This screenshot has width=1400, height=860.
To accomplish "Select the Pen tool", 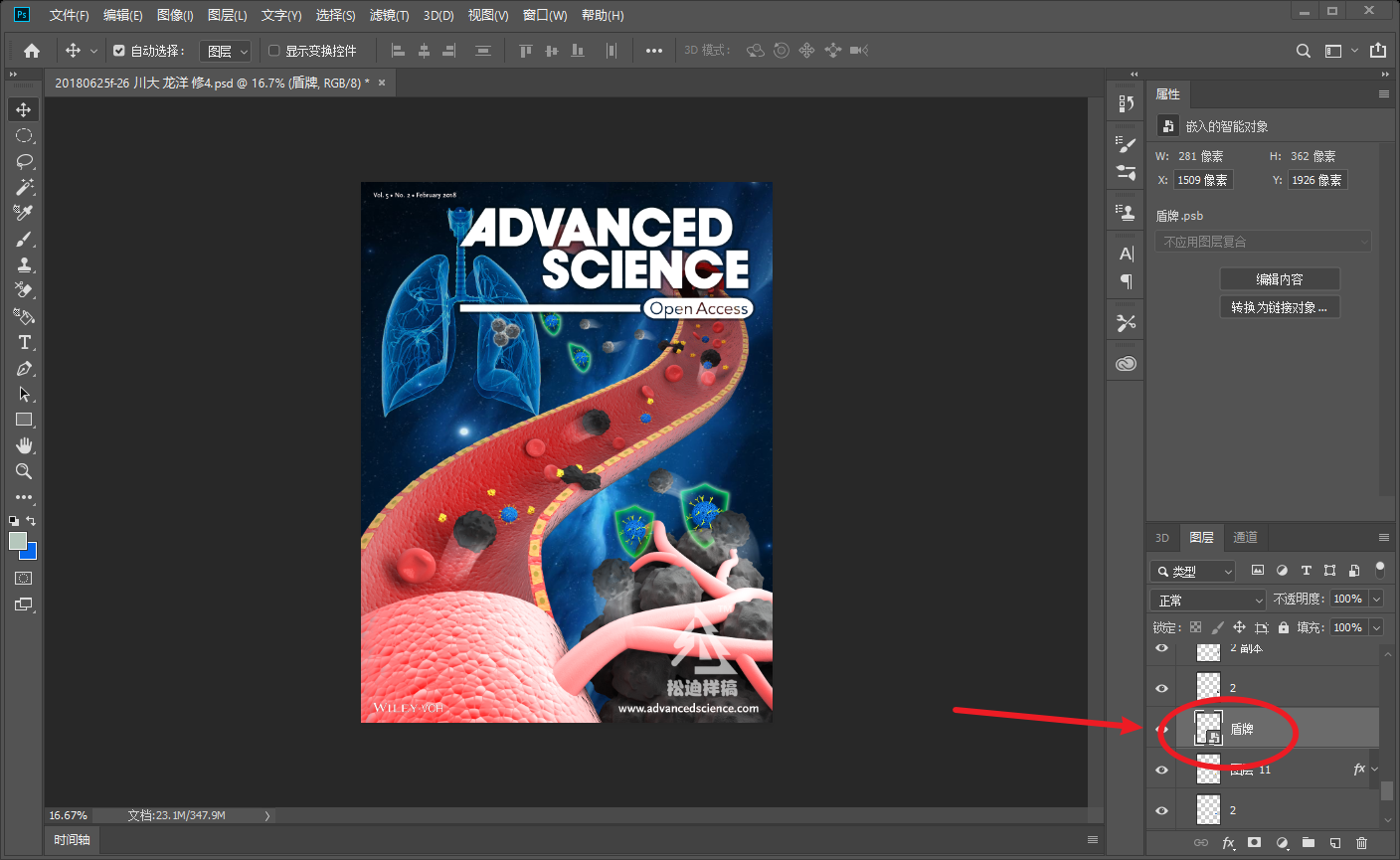I will [x=24, y=368].
